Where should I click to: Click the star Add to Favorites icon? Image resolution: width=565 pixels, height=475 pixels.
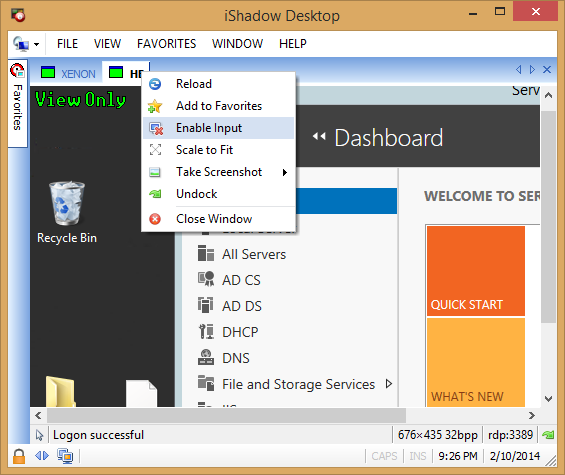(155, 106)
